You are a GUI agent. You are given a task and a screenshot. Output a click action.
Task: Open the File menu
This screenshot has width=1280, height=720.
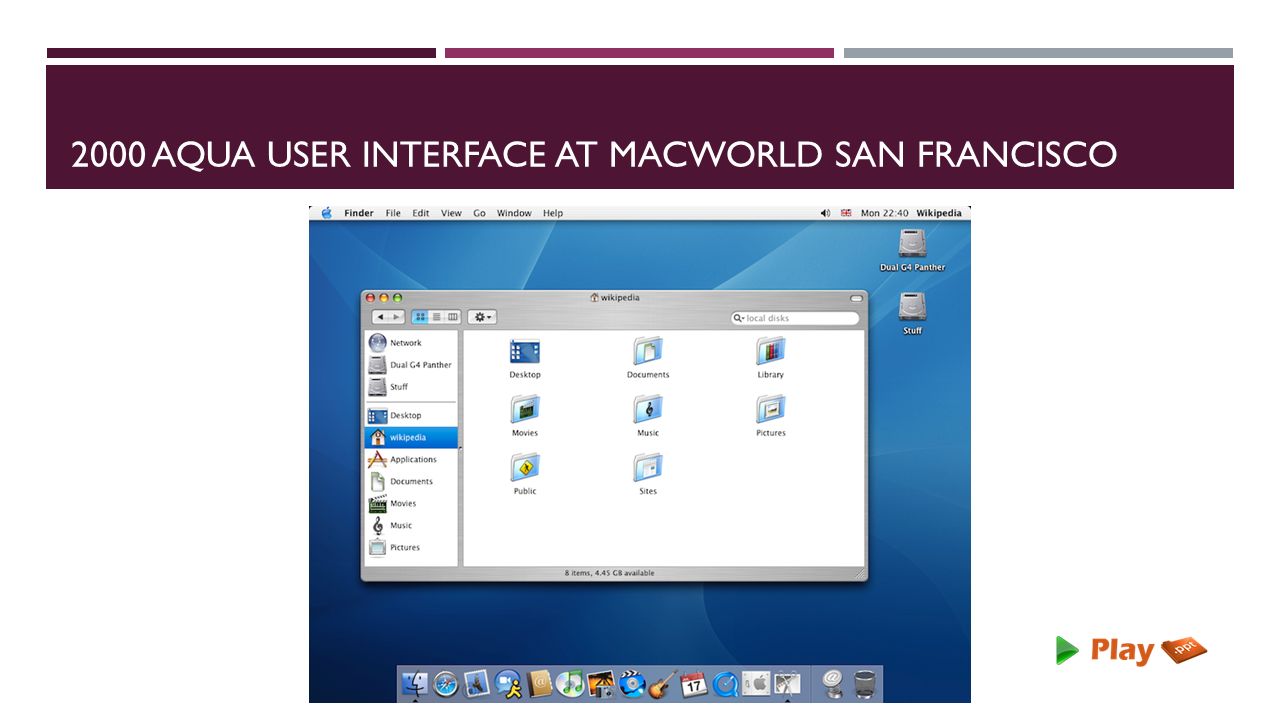pos(393,213)
